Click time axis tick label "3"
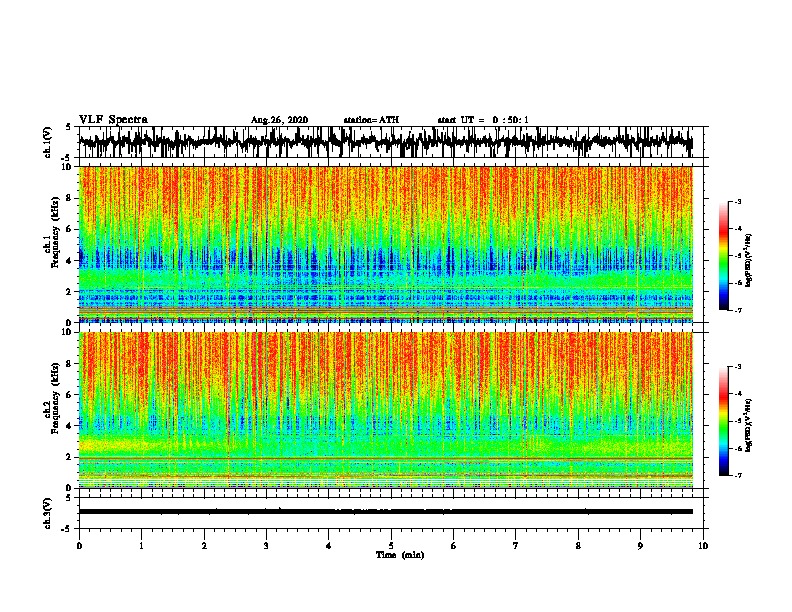 click(266, 546)
